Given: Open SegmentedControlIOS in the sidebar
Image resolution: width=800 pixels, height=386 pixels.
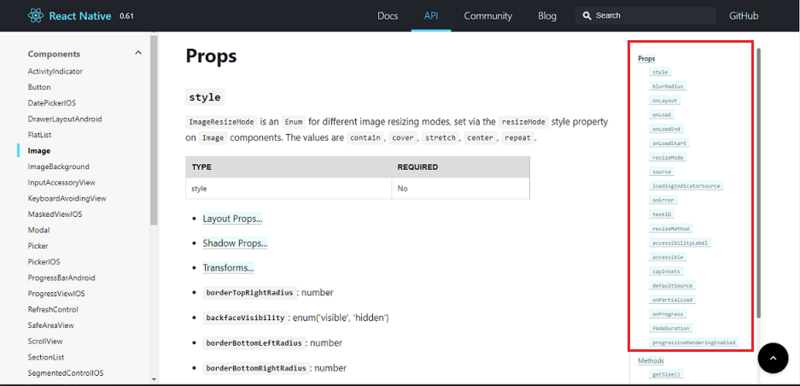Looking at the screenshot, I should (x=65, y=373).
